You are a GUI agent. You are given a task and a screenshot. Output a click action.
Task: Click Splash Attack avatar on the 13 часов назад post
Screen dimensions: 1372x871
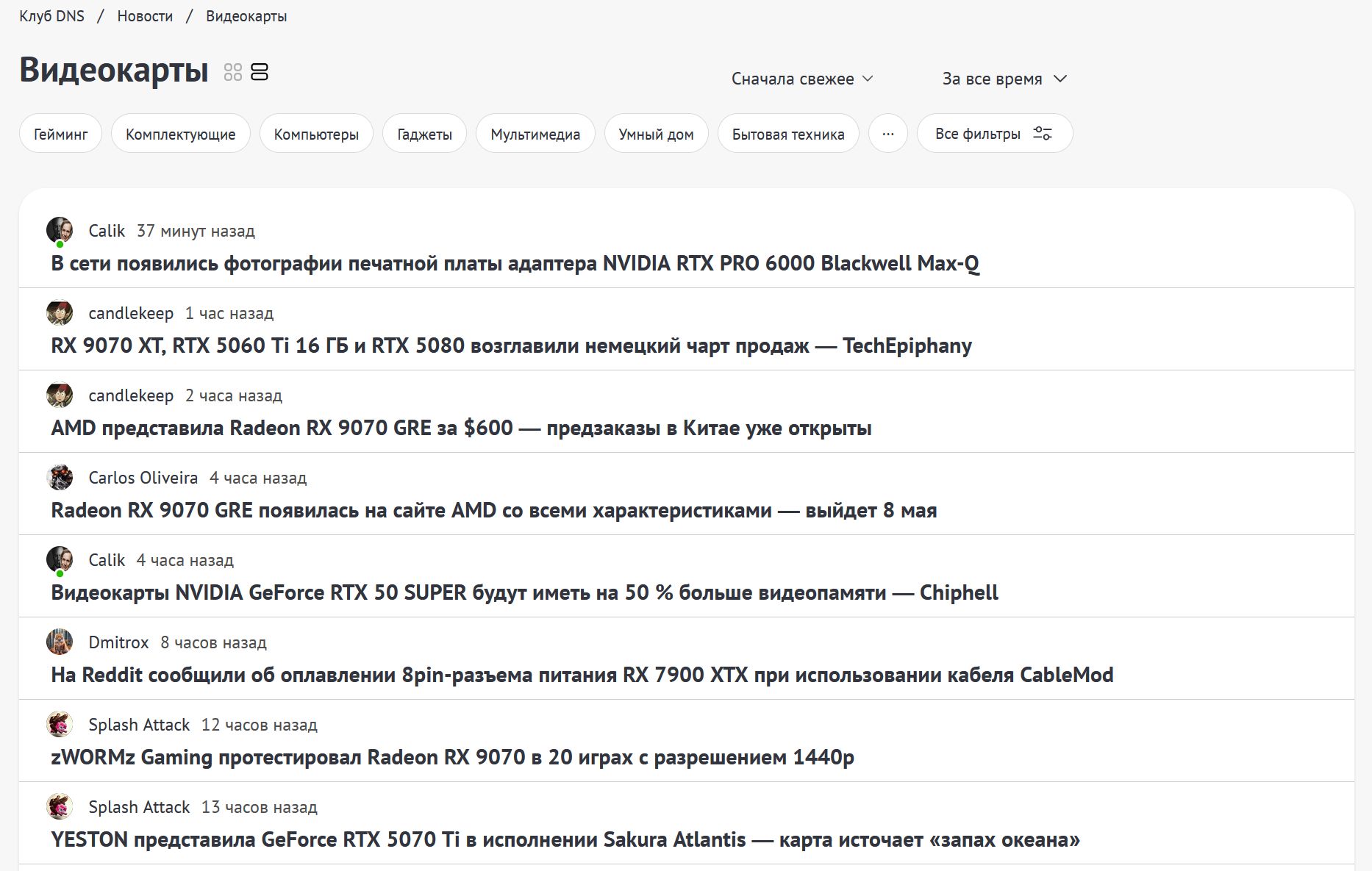[60, 807]
